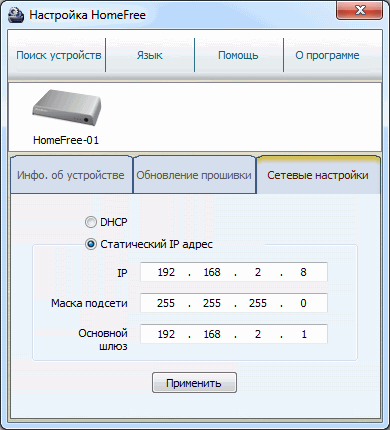Screen dimensions: 390x430
Task: Switch to Инфо. об устройстве tab
Action: (x=71, y=175)
